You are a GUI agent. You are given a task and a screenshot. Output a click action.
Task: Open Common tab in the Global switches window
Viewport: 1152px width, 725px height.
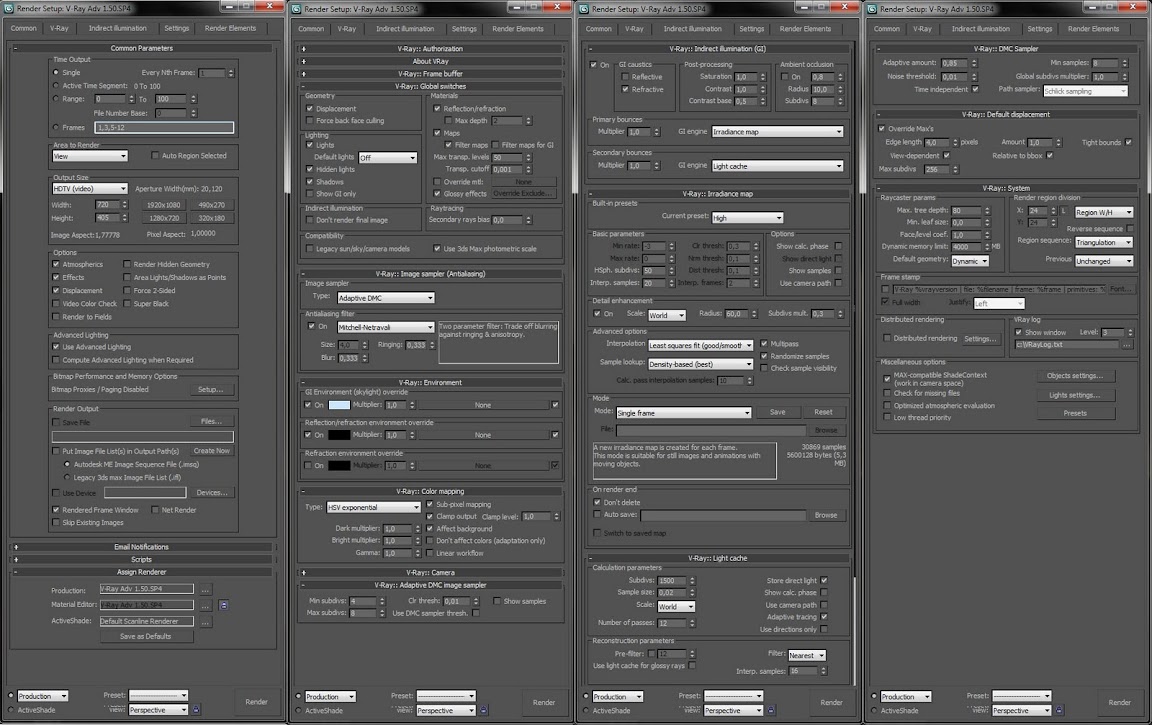(311, 29)
